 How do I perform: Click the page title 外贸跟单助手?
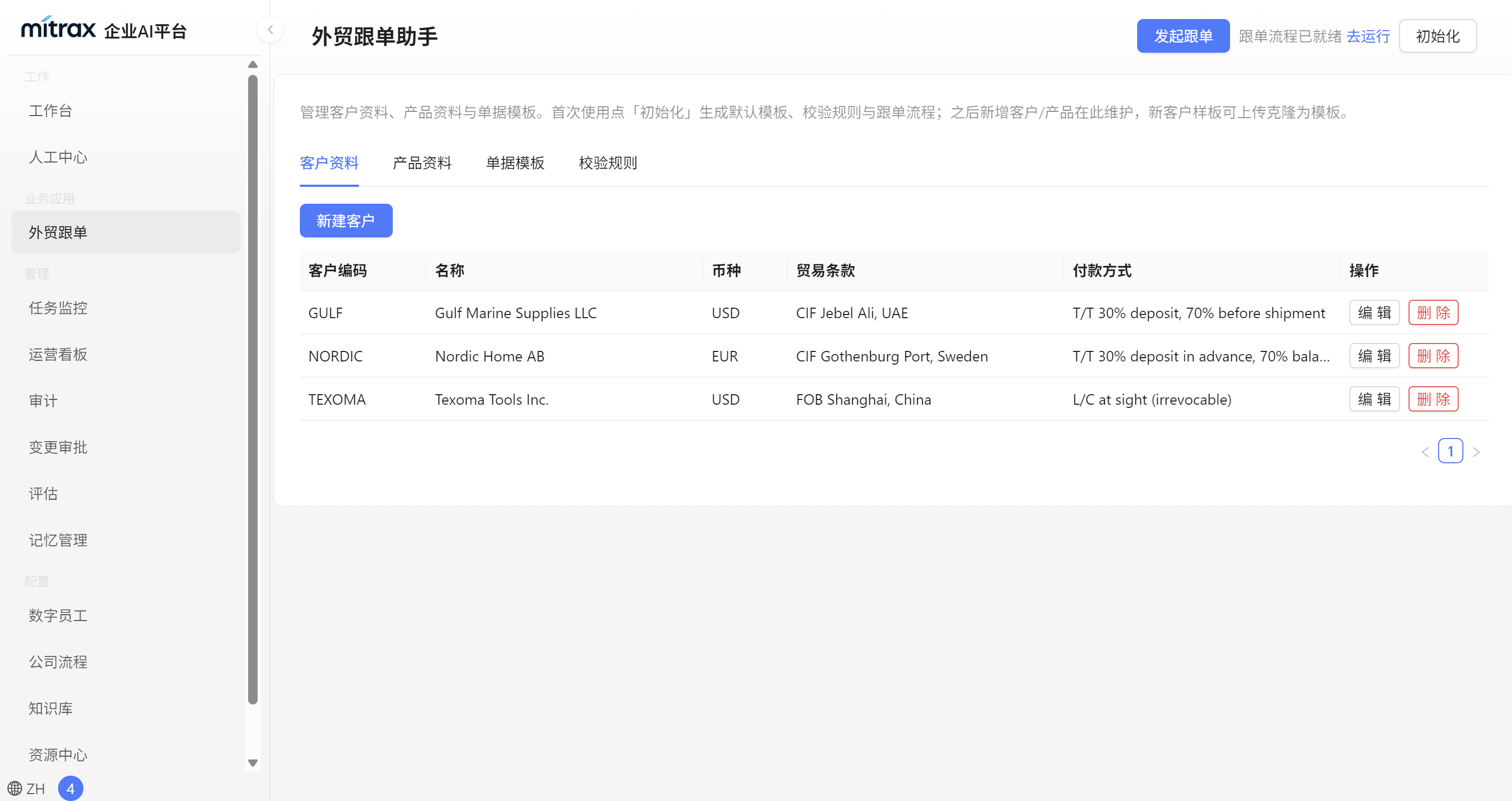point(374,36)
